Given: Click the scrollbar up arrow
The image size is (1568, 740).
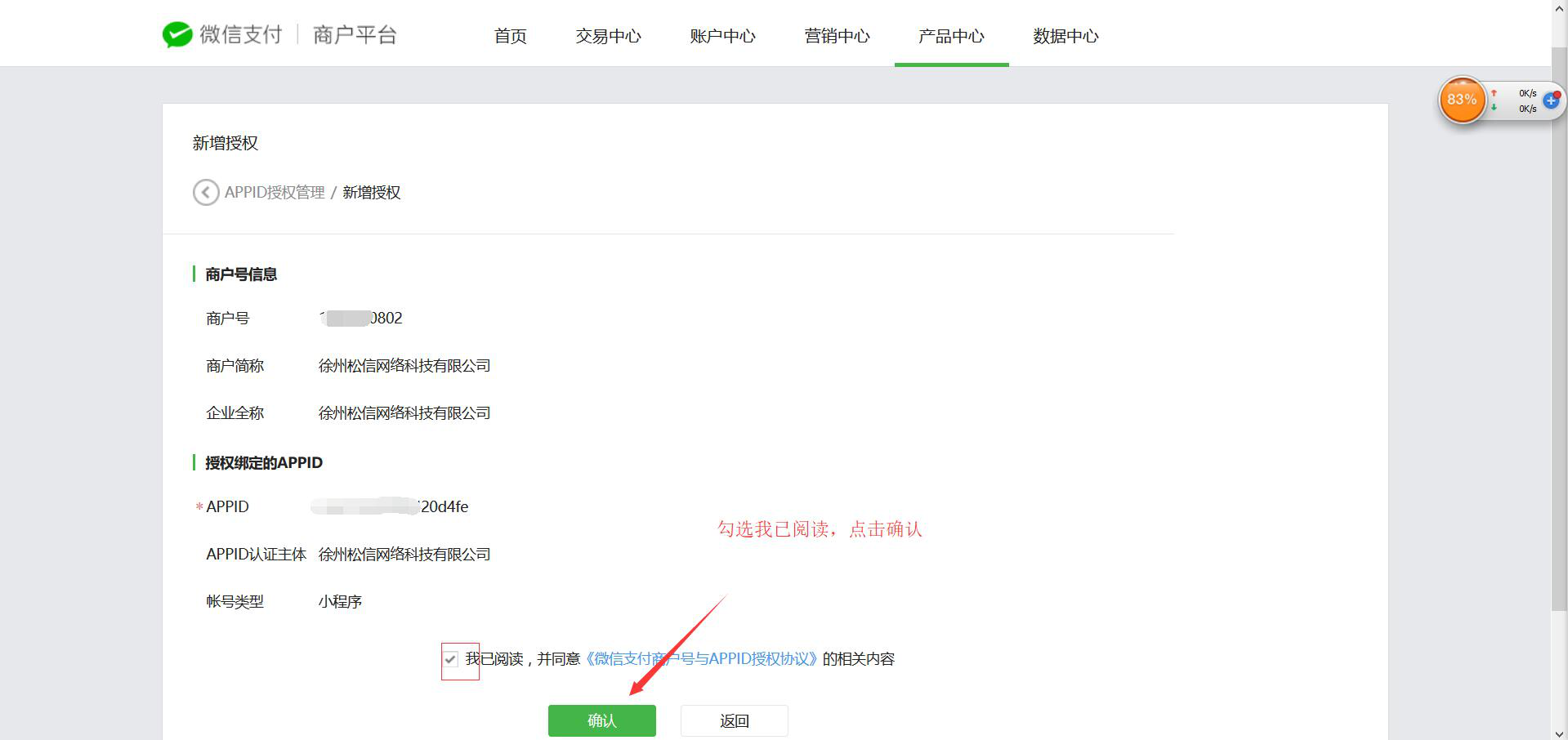Looking at the screenshot, I should click(1559, 7).
